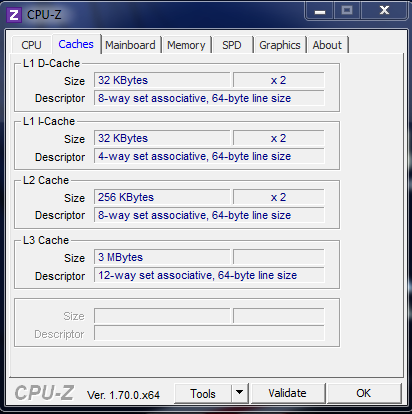The image size is (412, 414).
Task: Click the L2 Cache 256 KBytes field
Action: coord(162,197)
